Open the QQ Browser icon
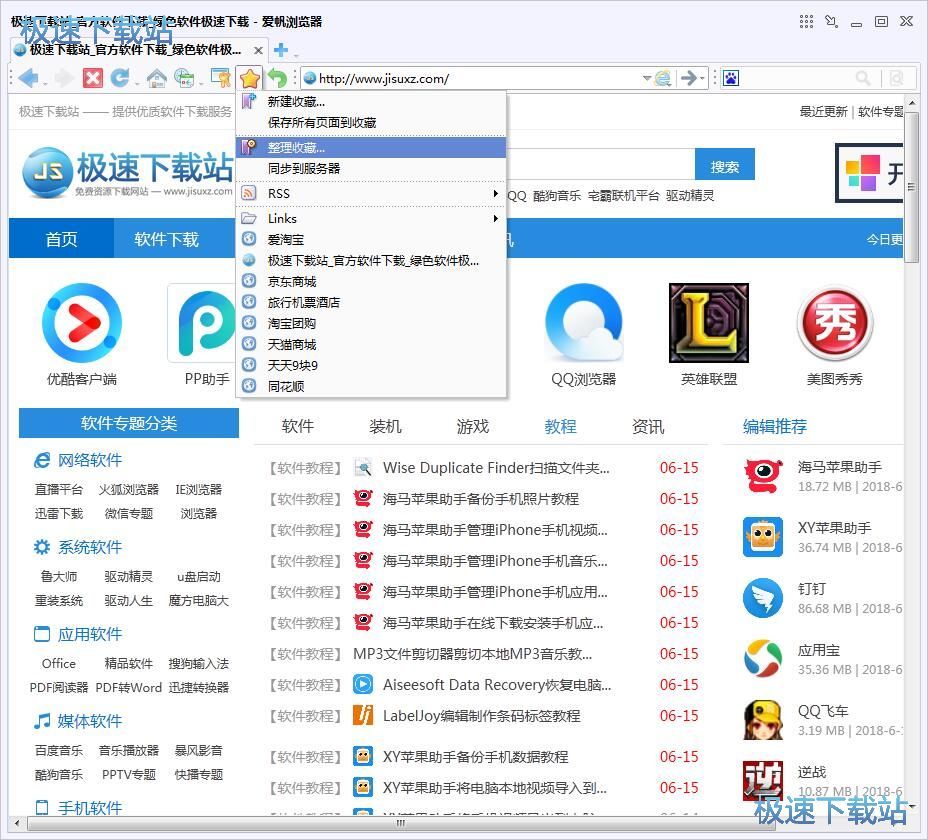The height and width of the screenshot is (840, 928). click(584, 323)
